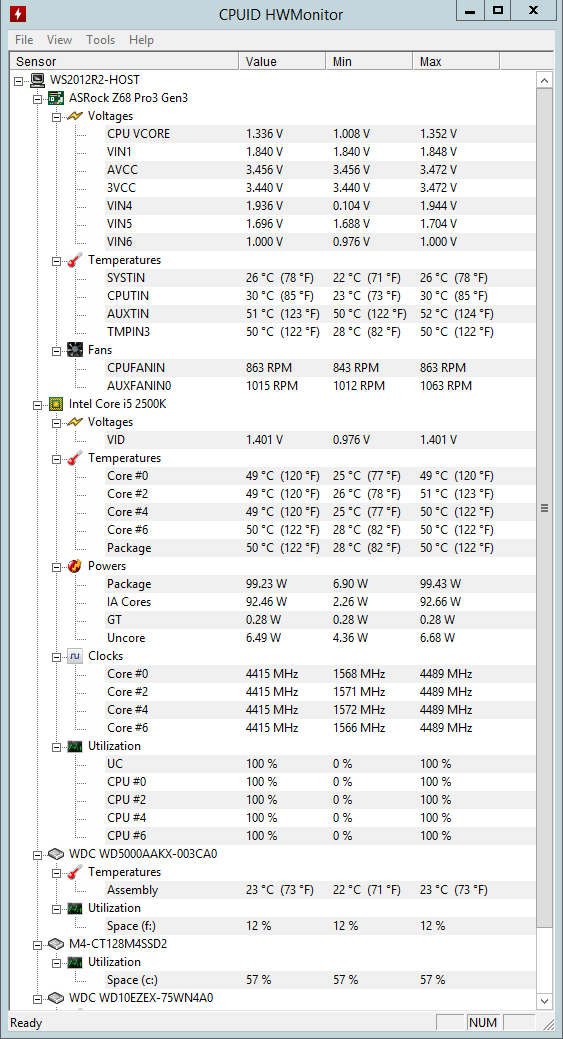Open the File menu
This screenshot has height=1039, width=563.
[x=24, y=40]
